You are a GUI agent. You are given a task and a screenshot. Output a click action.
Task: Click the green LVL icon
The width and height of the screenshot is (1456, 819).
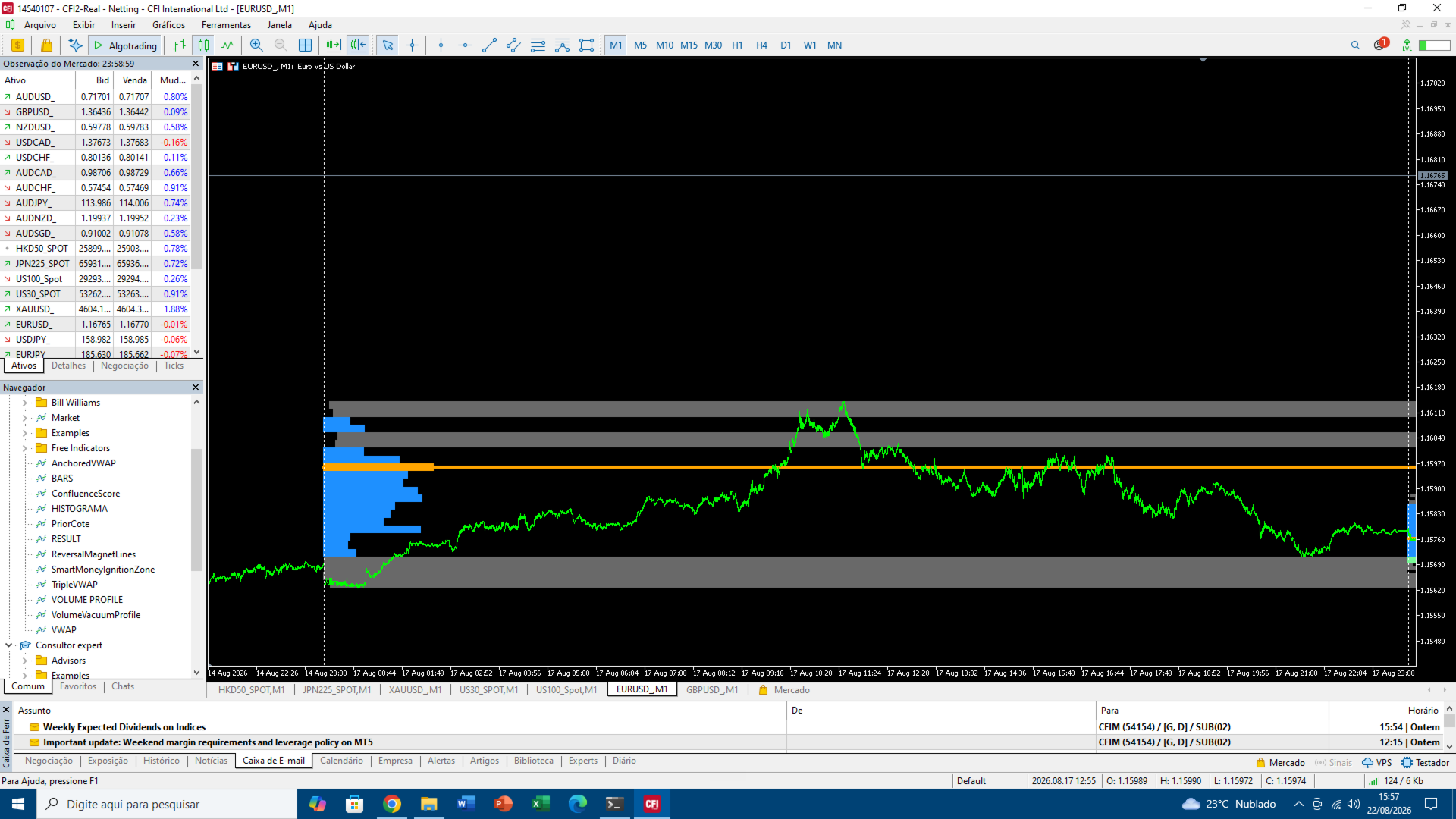(x=1407, y=45)
